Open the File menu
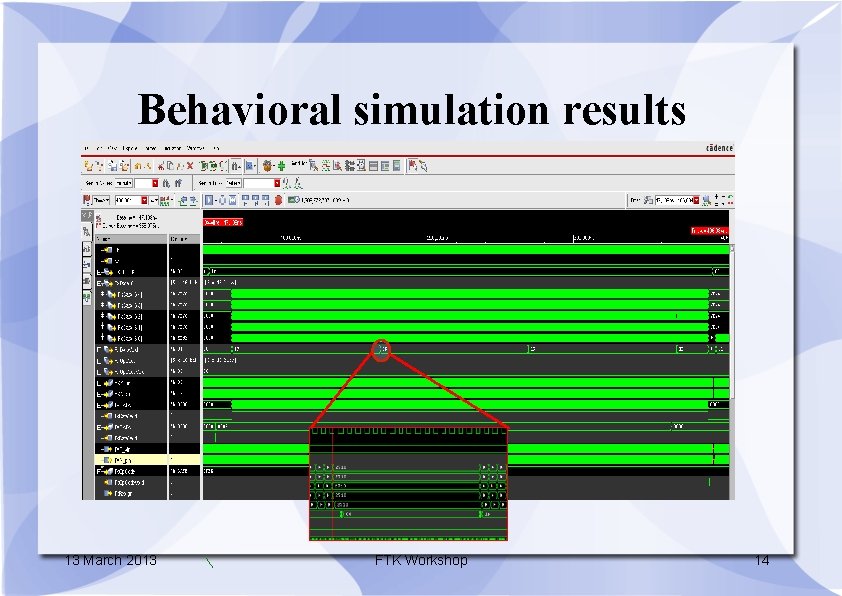 [84, 148]
